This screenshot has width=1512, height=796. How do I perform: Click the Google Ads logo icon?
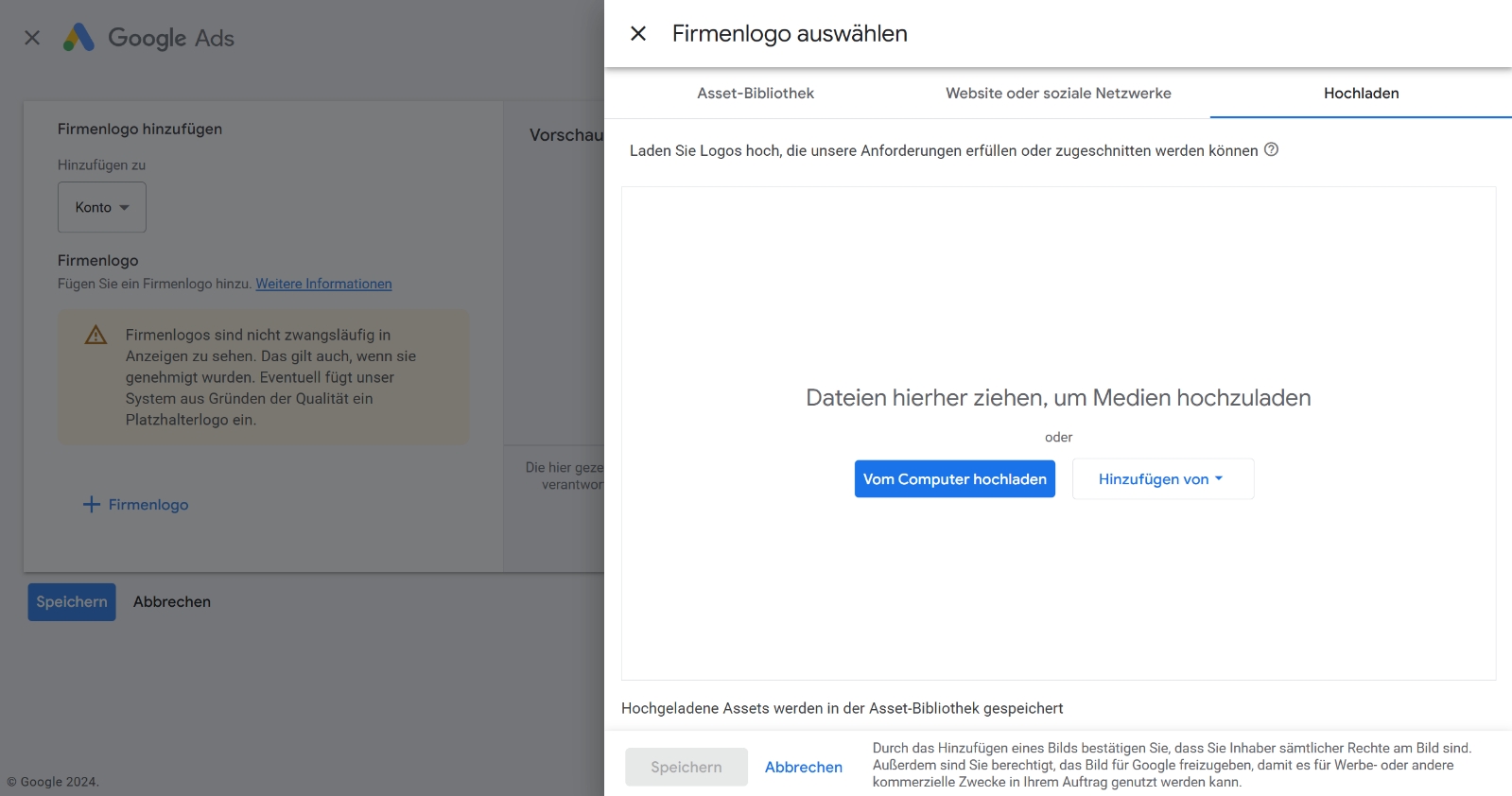coord(78,38)
